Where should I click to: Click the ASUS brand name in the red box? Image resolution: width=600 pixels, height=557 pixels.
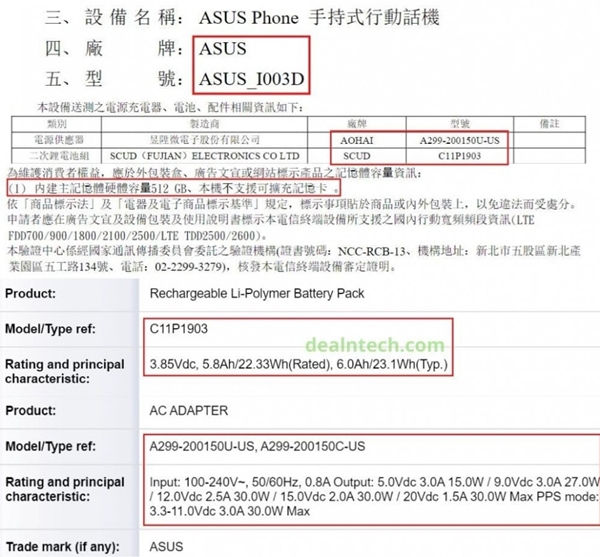click(223, 49)
